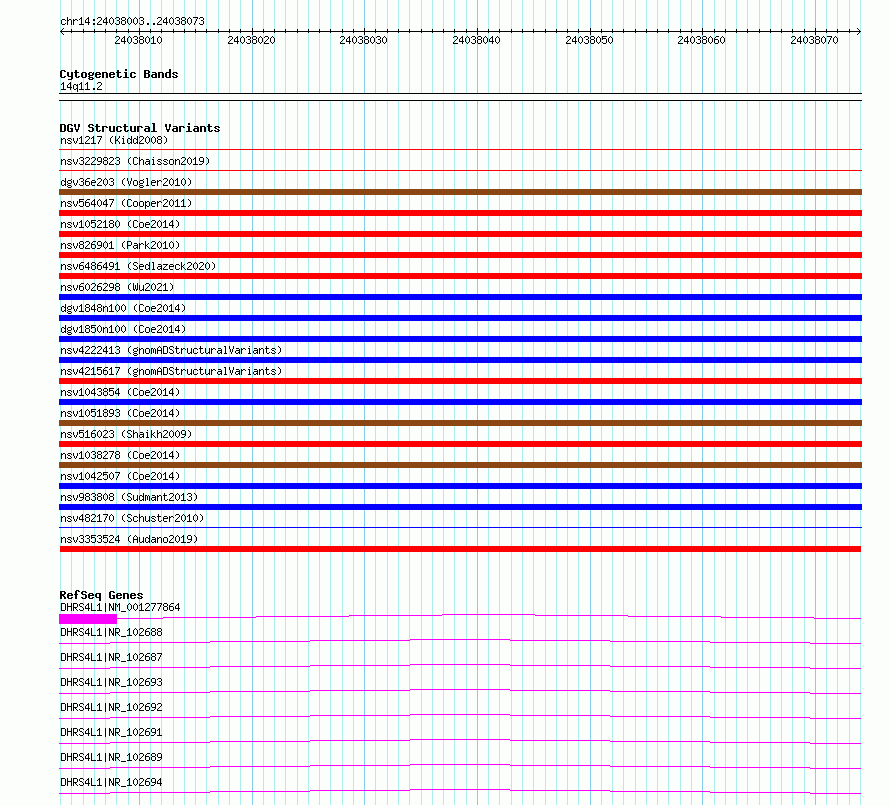890x805 pixels.
Task: Select the magenta DHRS4L1 exon block
Action: tap(88, 619)
